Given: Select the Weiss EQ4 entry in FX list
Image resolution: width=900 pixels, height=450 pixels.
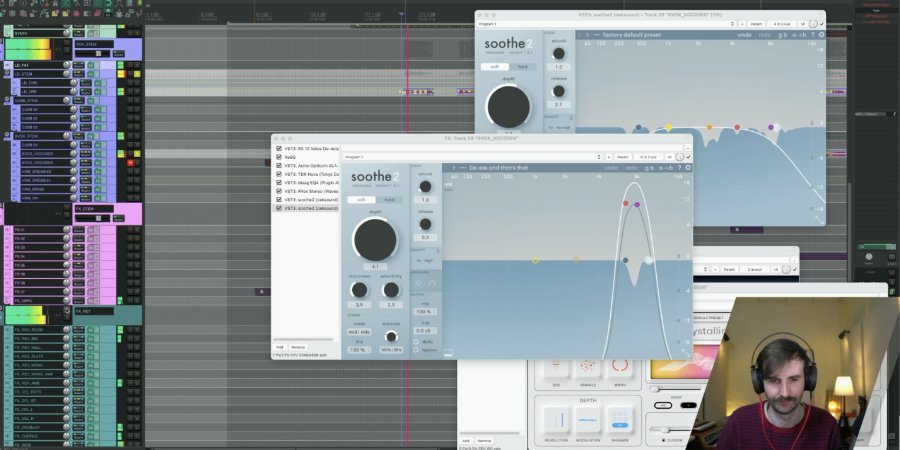Looking at the screenshot, I should tap(312, 182).
